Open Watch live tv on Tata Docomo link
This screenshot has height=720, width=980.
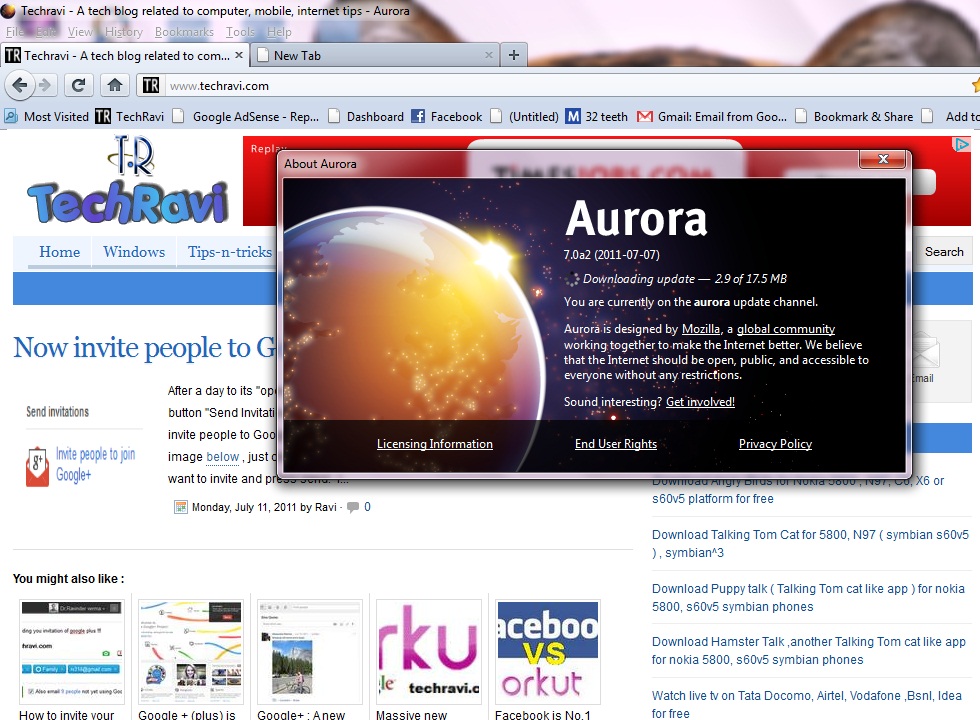coord(806,704)
